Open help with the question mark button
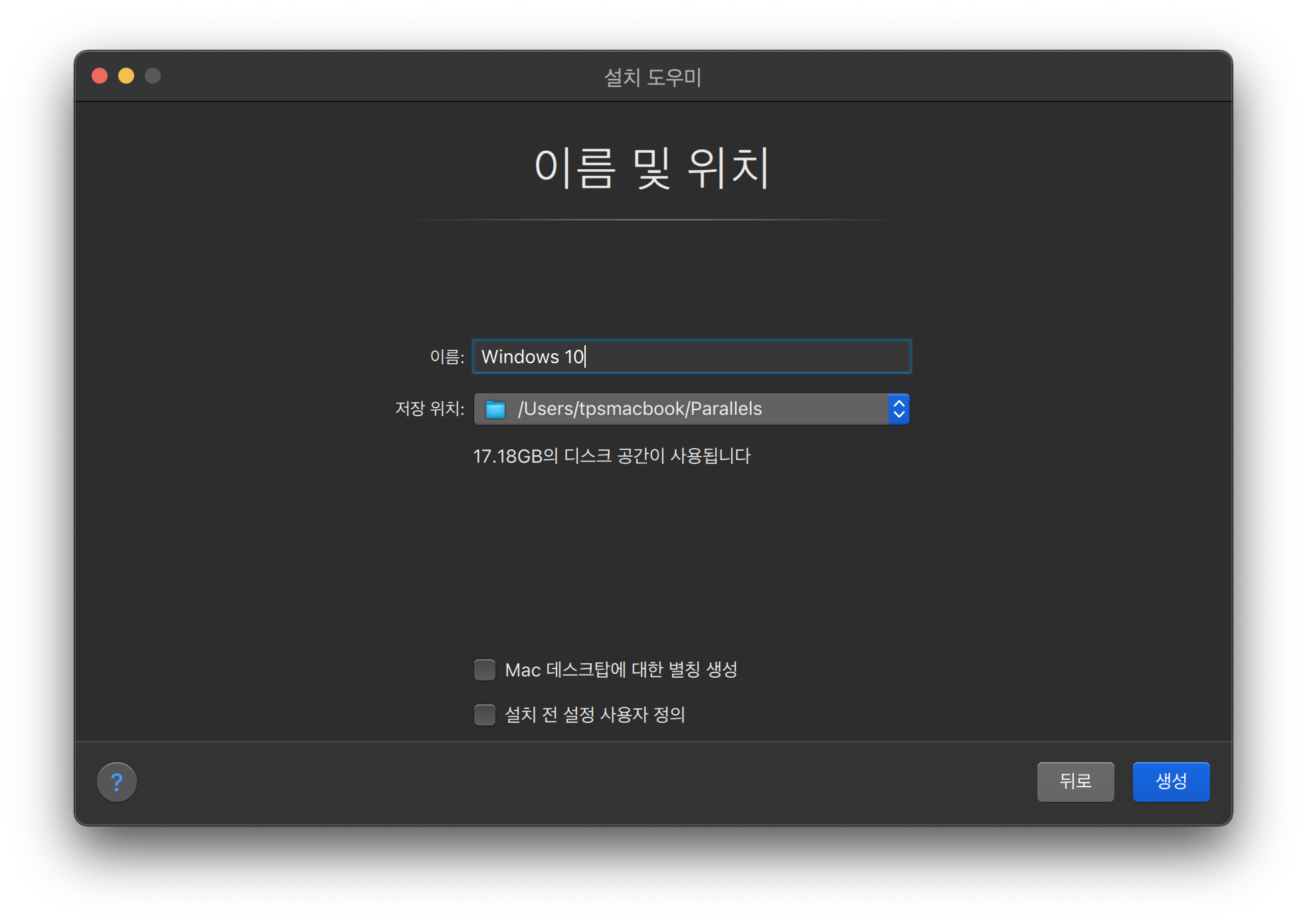Image resolution: width=1307 pixels, height=924 pixels. pos(117,782)
